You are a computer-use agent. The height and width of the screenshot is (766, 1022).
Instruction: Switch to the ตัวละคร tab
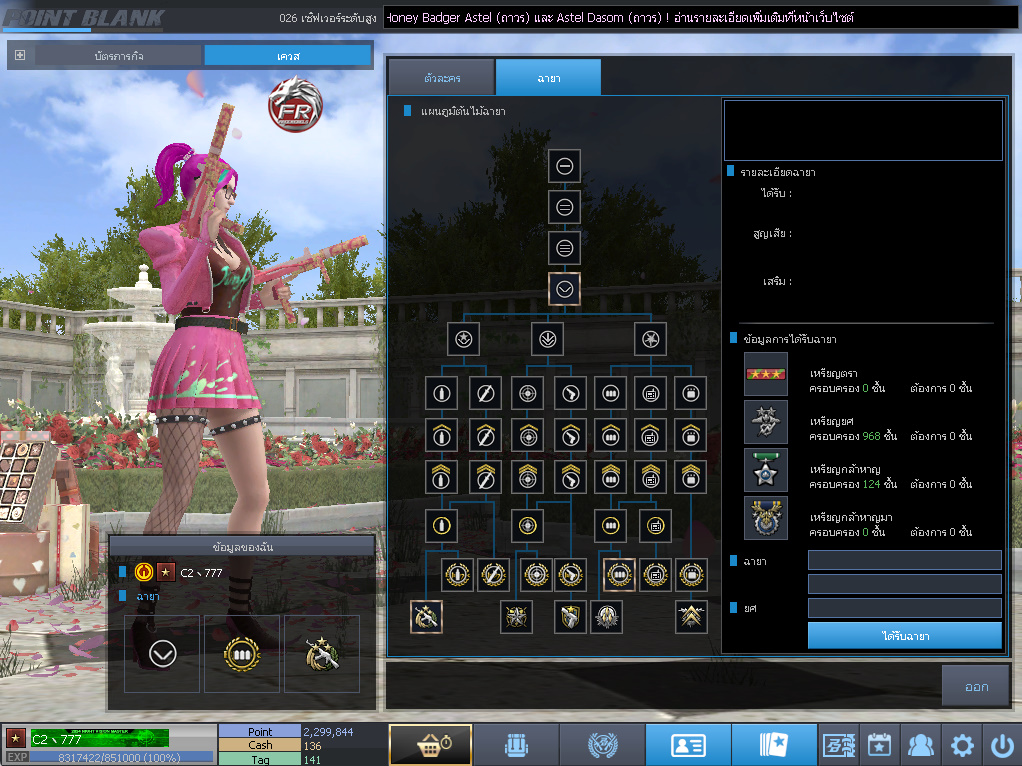point(441,78)
